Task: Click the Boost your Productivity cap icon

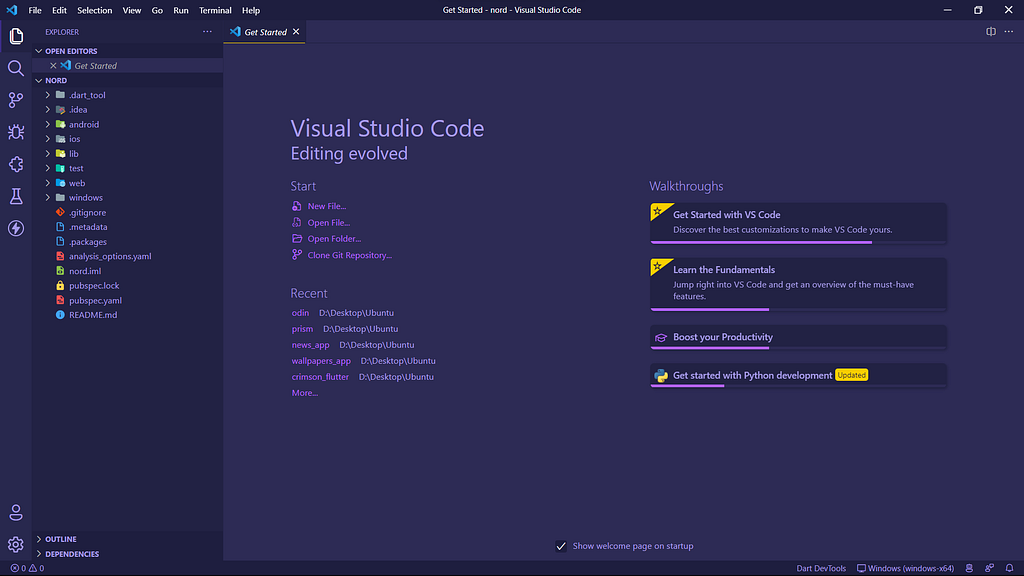Action: pos(661,338)
